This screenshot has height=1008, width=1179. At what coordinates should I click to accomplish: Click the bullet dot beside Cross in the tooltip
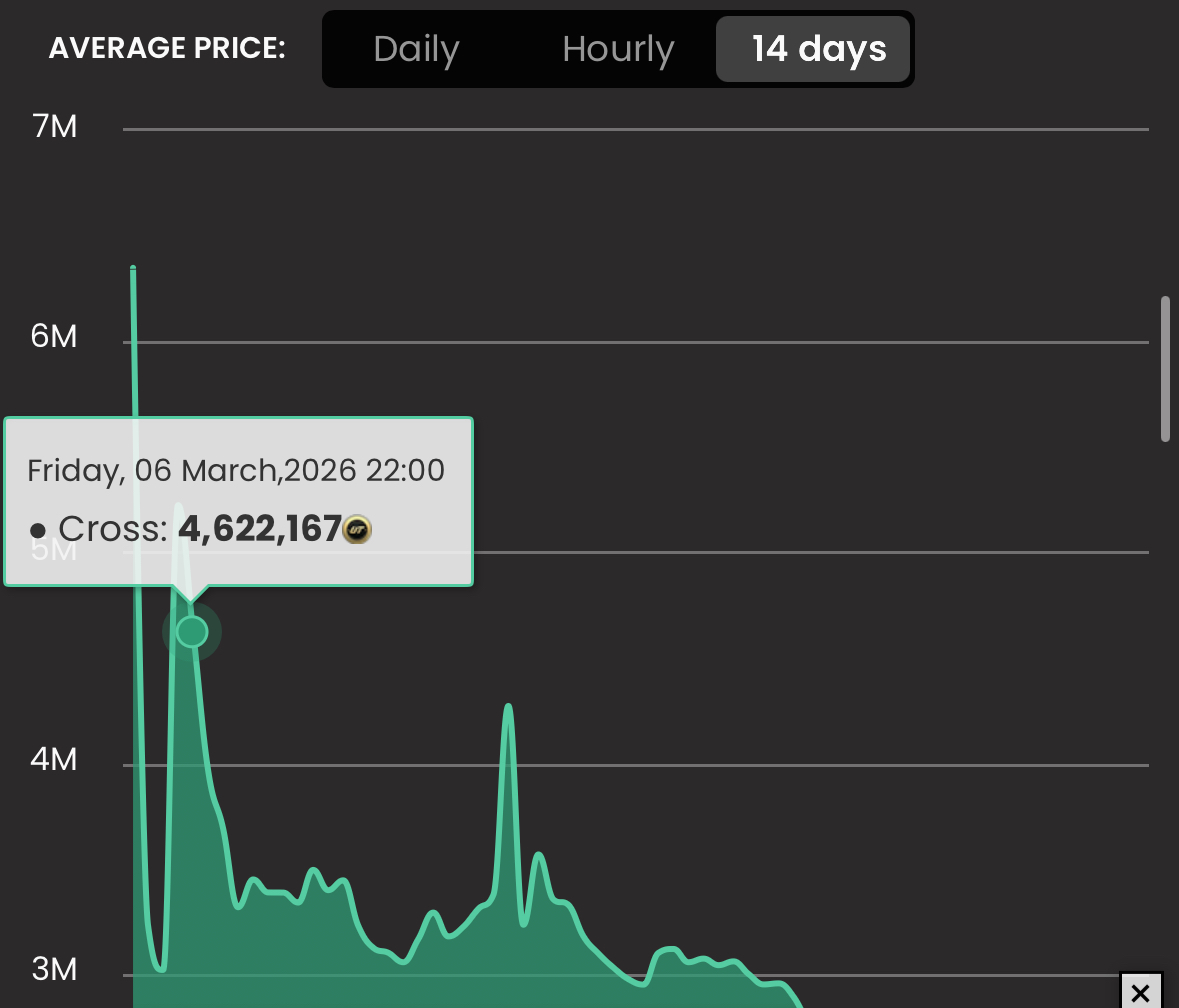pyautogui.click(x=38, y=530)
